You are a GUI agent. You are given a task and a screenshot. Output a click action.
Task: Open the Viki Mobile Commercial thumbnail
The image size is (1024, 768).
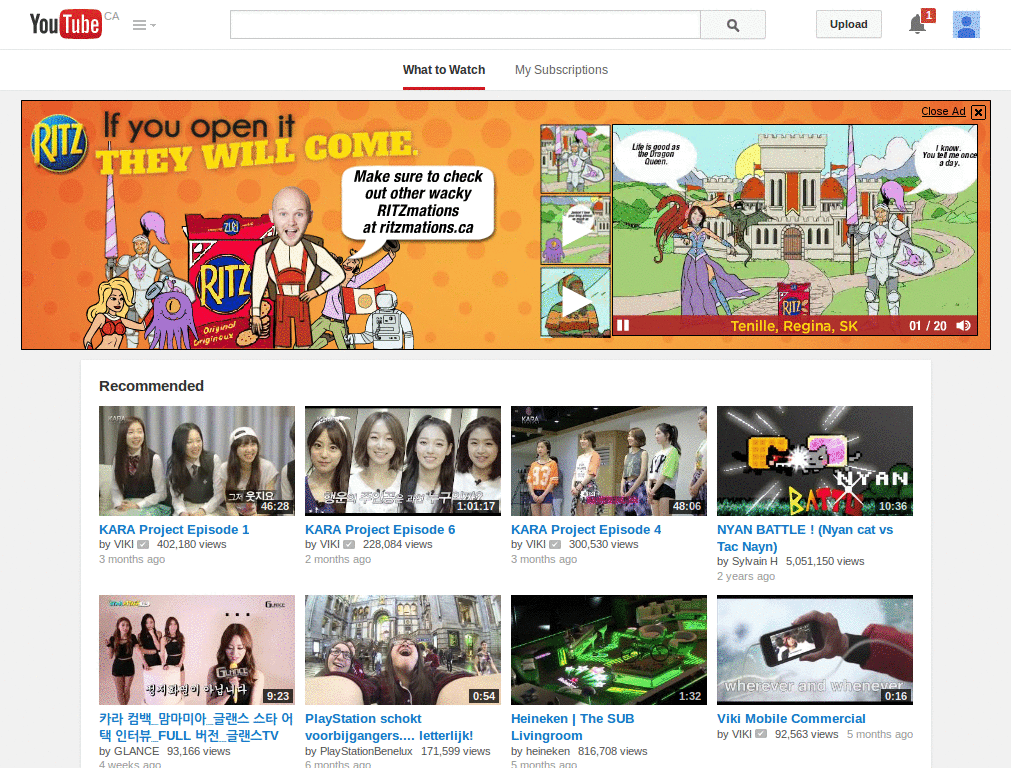[x=815, y=650]
